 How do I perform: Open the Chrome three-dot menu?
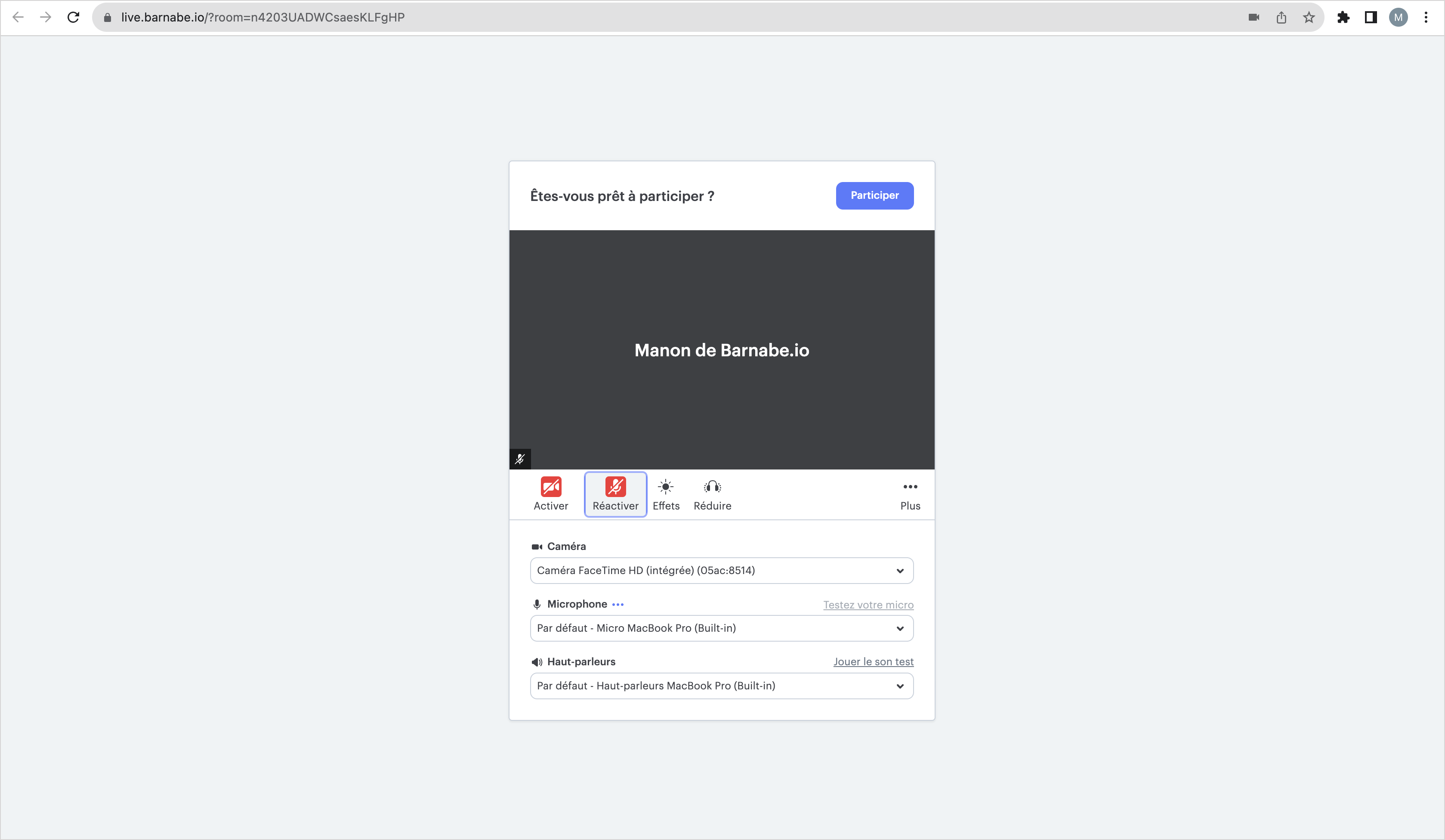1426,17
